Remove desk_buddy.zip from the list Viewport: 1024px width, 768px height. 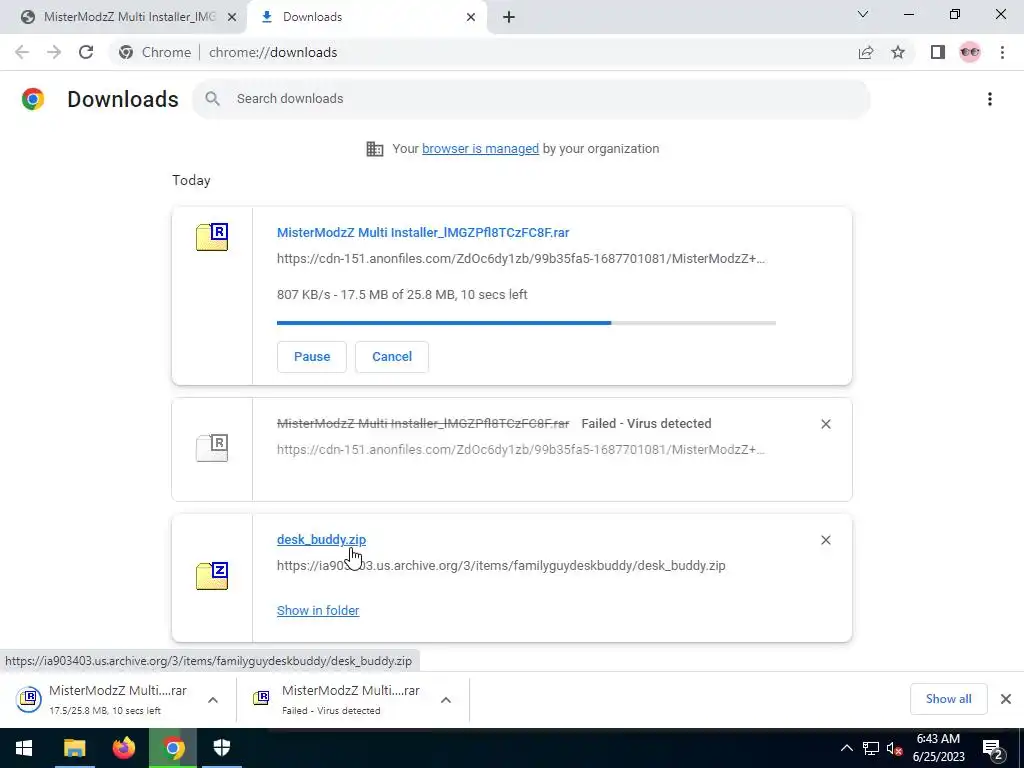[825, 540]
